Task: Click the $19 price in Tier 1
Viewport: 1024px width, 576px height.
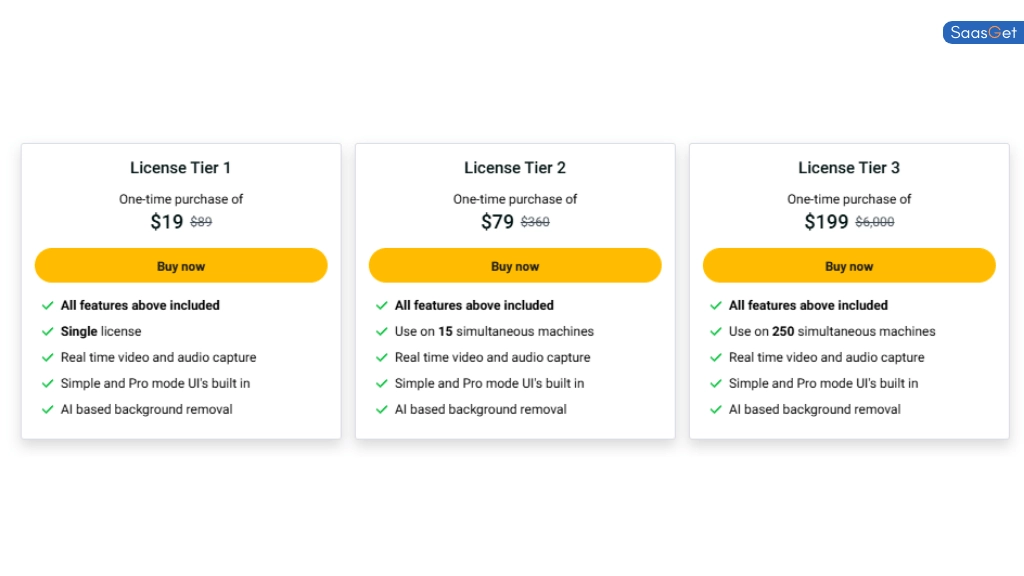Action: click(167, 222)
